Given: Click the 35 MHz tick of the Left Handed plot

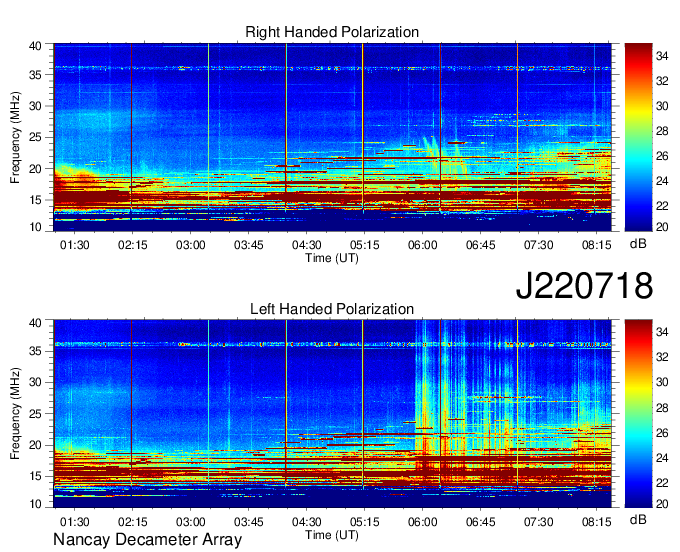Looking at the screenshot, I should click(x=35, y=351).
